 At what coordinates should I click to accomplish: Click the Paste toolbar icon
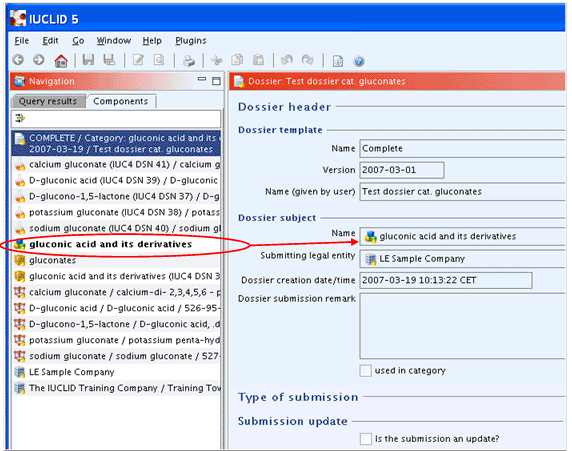[x=258, y=60]
